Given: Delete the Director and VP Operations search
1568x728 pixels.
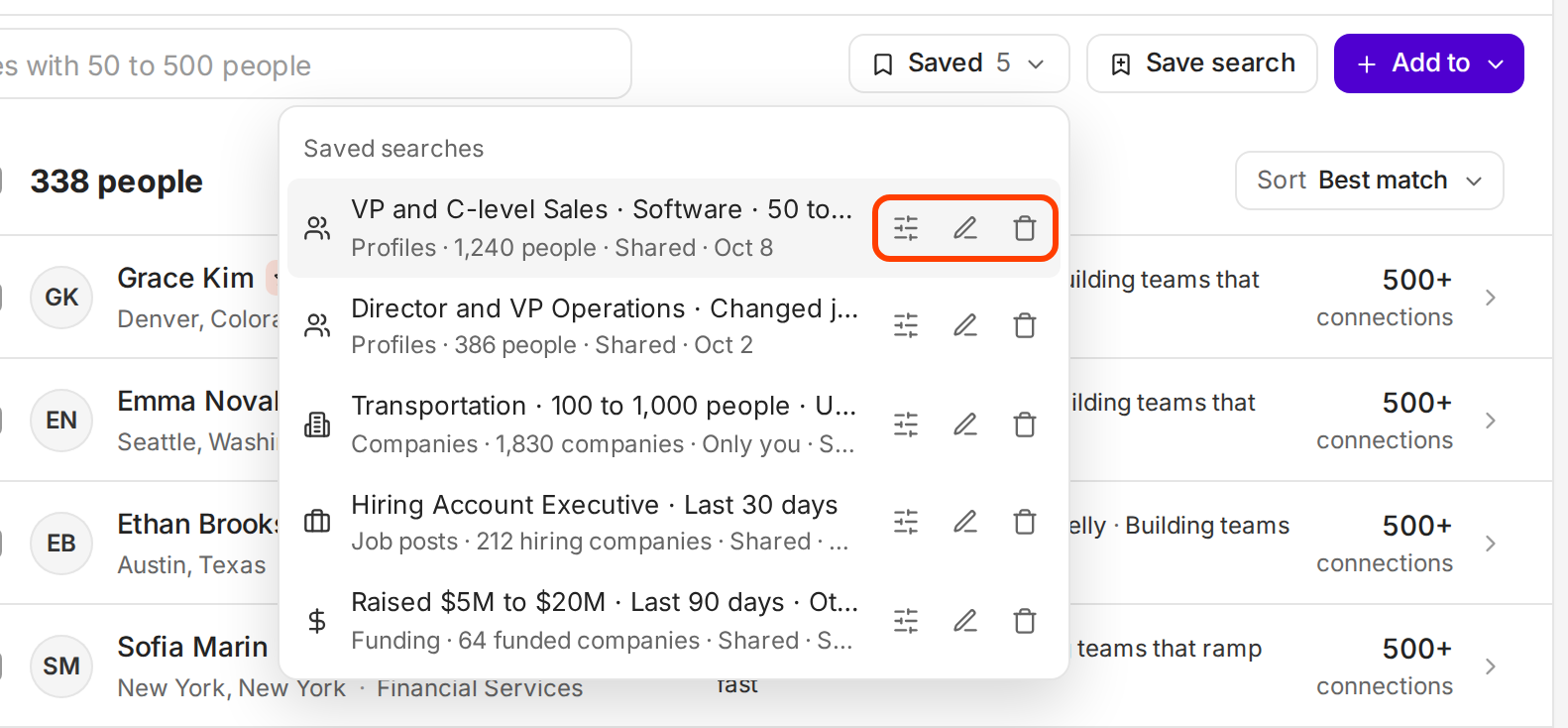Looking at the screenshot, I should 1025,325.
